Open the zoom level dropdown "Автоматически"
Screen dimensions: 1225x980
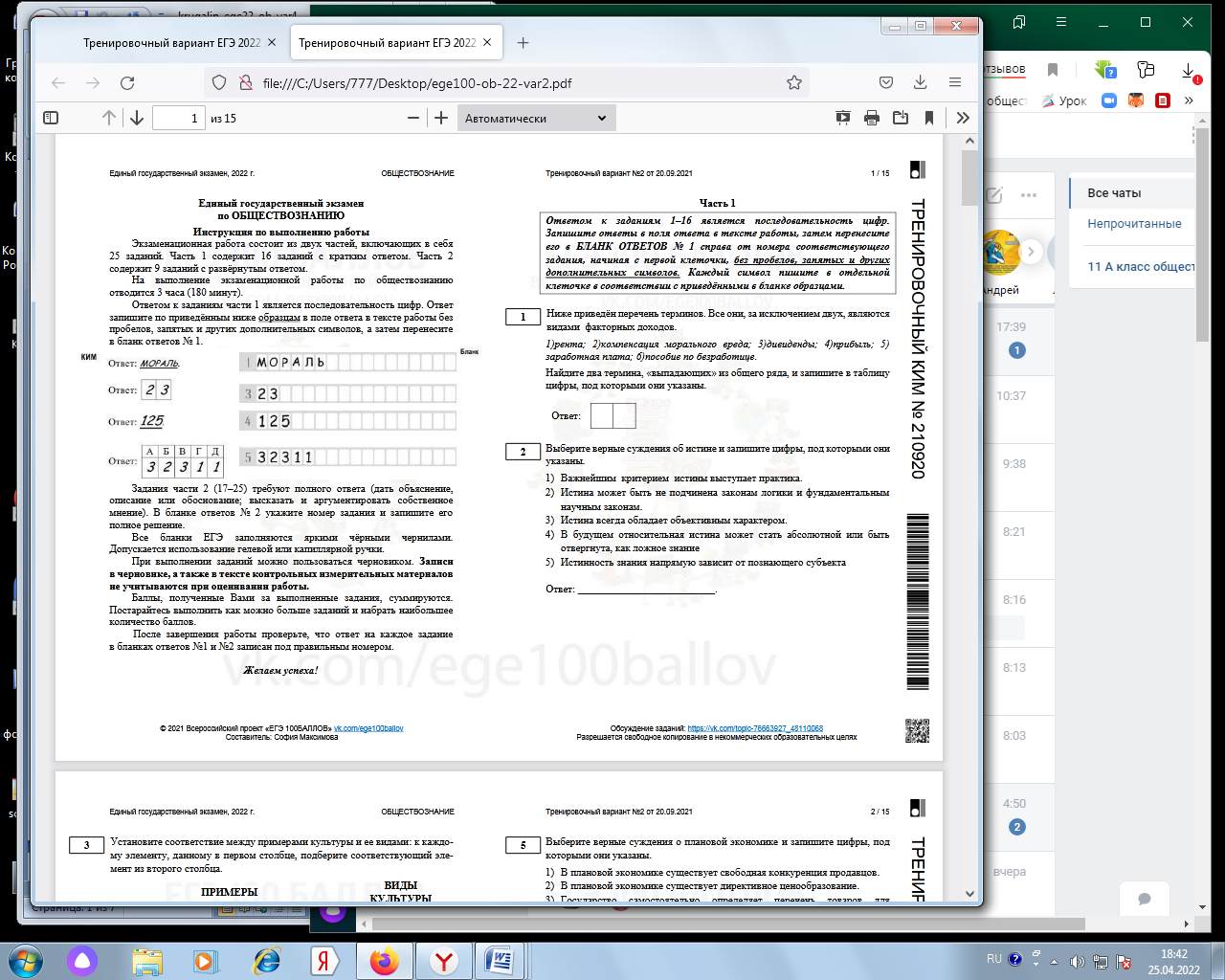pyautogui.click(x=536, y=118)
